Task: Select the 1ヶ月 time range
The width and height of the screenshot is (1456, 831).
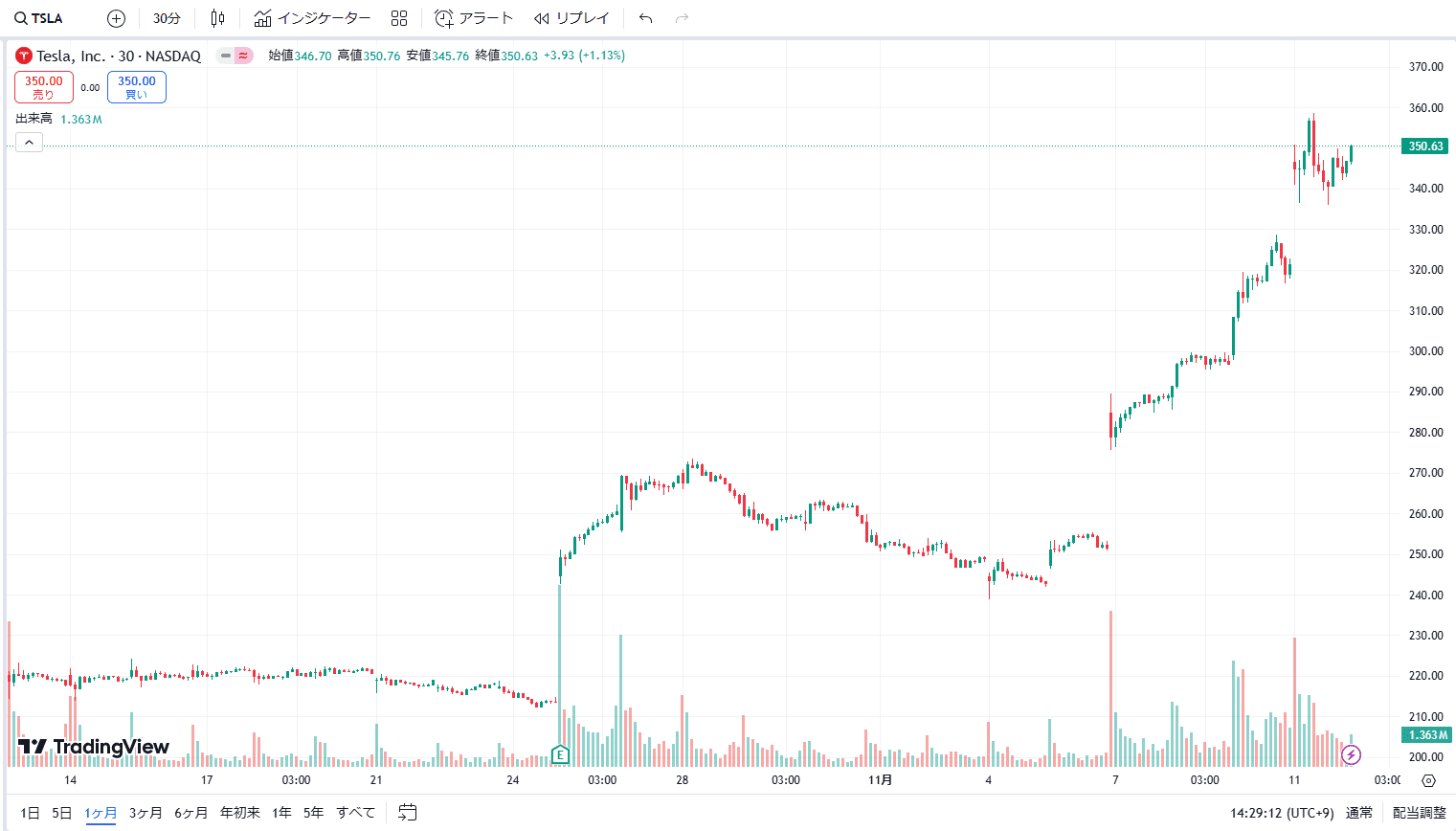Action: point(101,813)
